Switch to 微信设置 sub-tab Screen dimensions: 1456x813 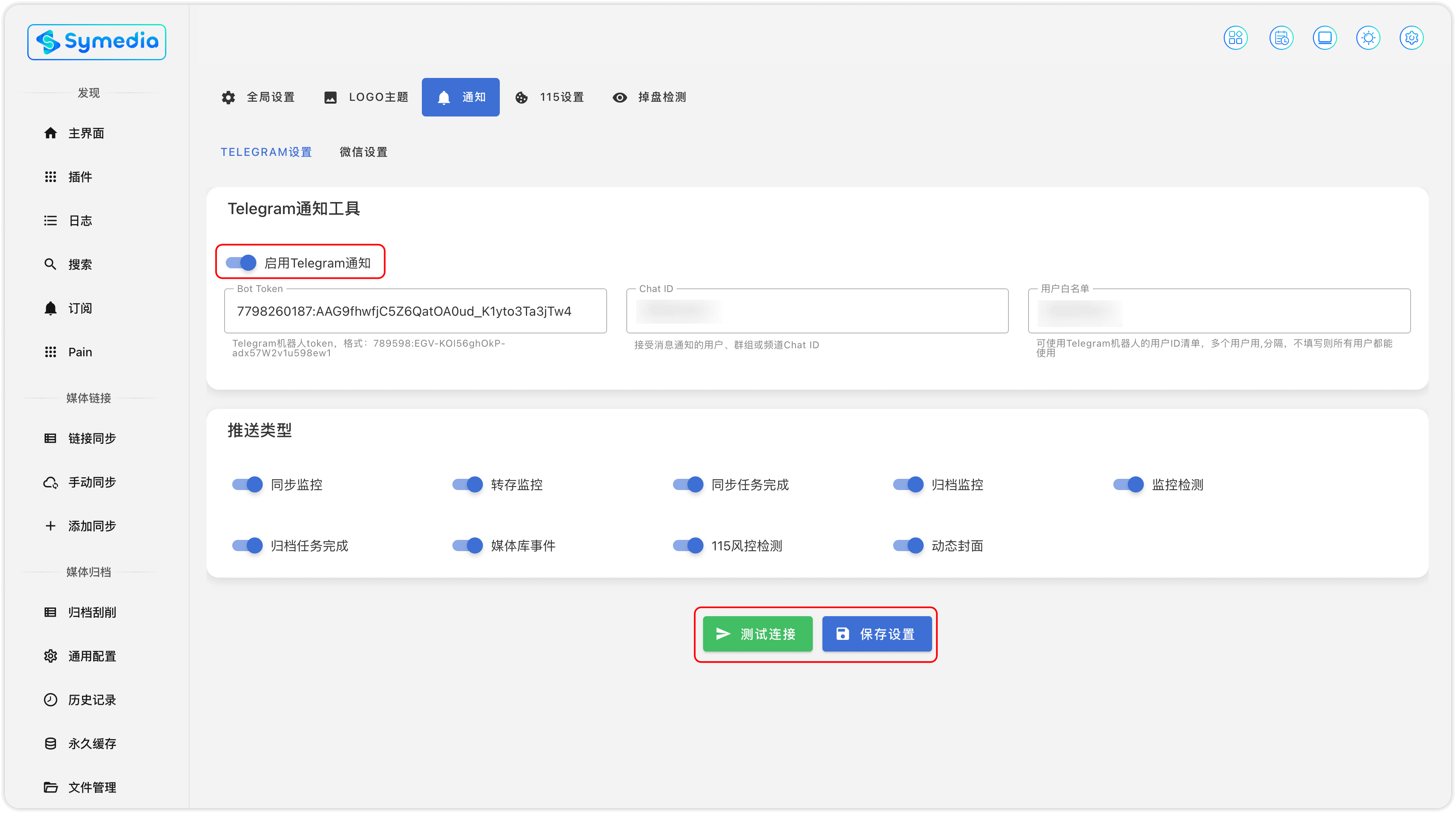pyautogui.click(x=364, y=152)
